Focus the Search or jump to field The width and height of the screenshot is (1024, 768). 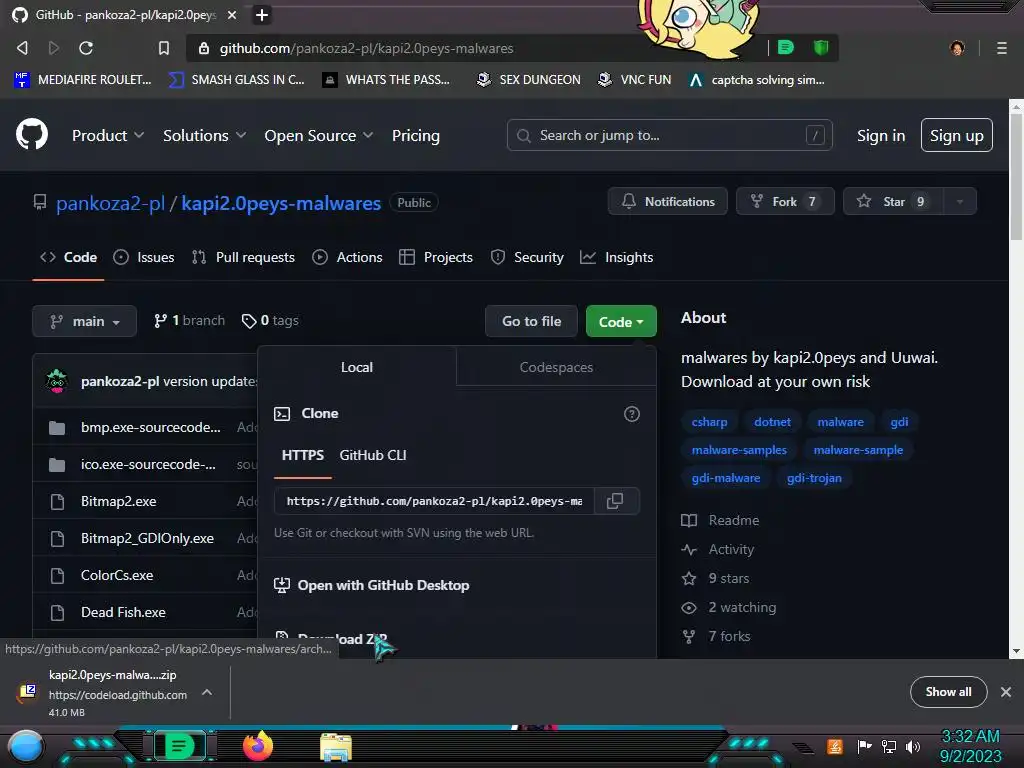coord(669,135)
